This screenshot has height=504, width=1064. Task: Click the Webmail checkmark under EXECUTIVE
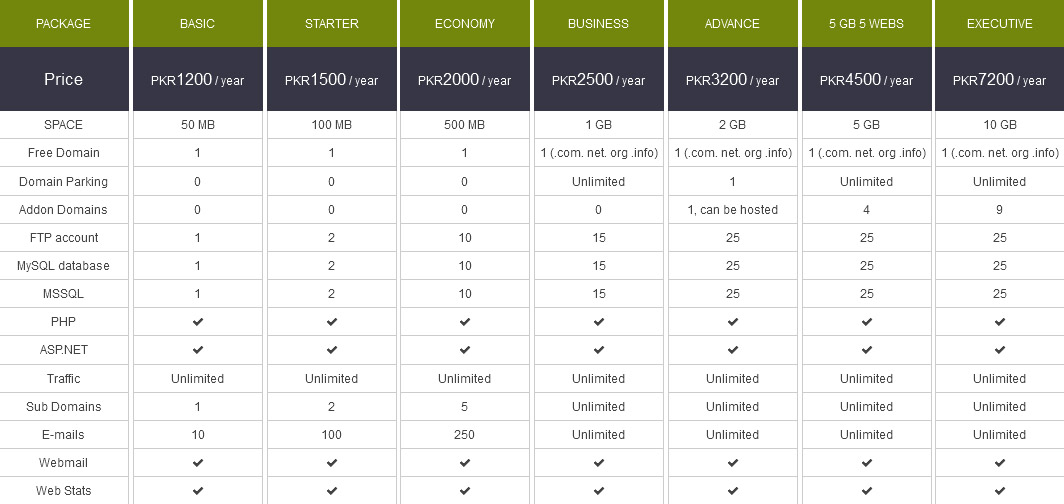coord(1000,463)
